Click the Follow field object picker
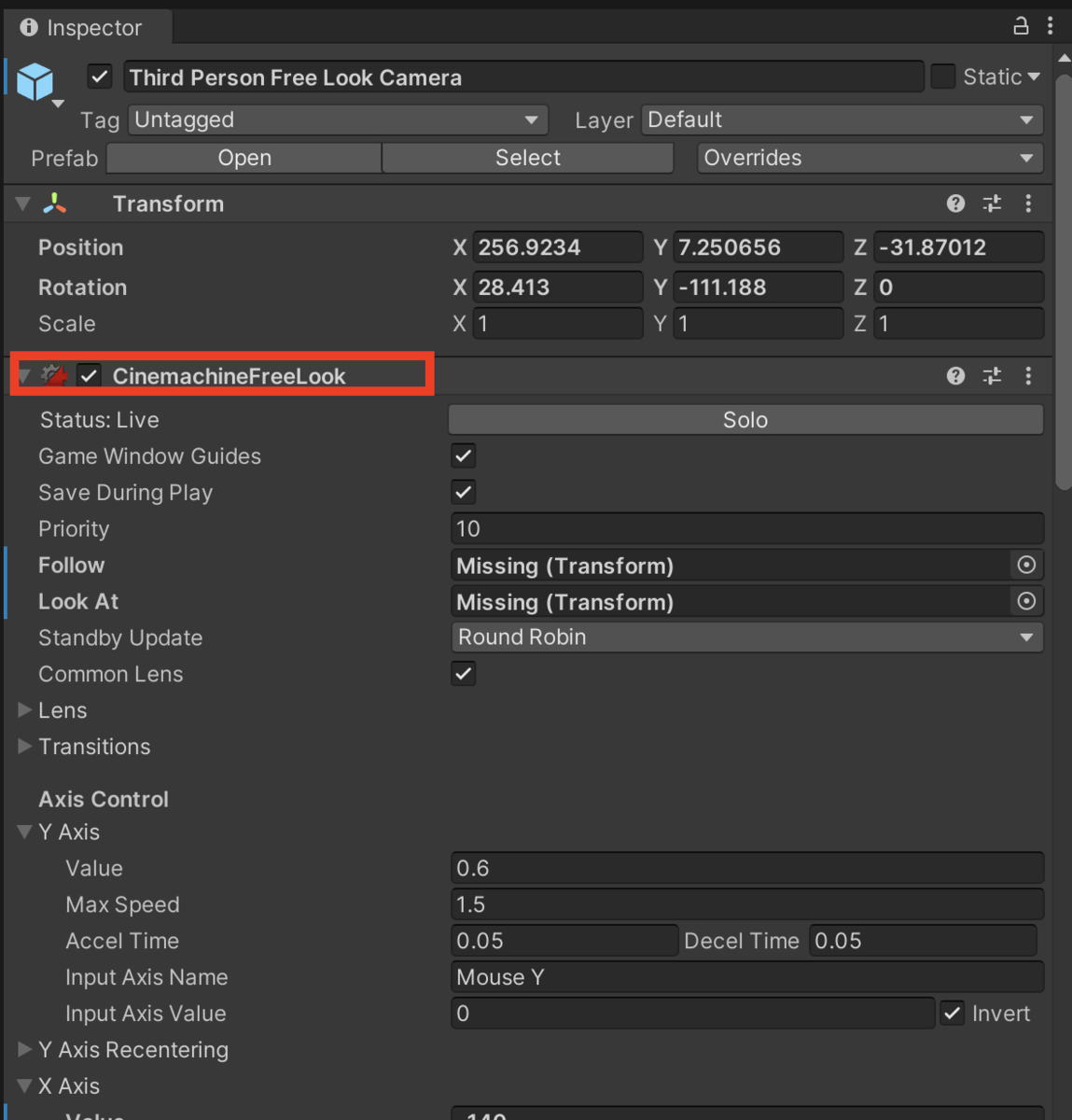This screenshot has height=1120, width=1072. 1026,565
